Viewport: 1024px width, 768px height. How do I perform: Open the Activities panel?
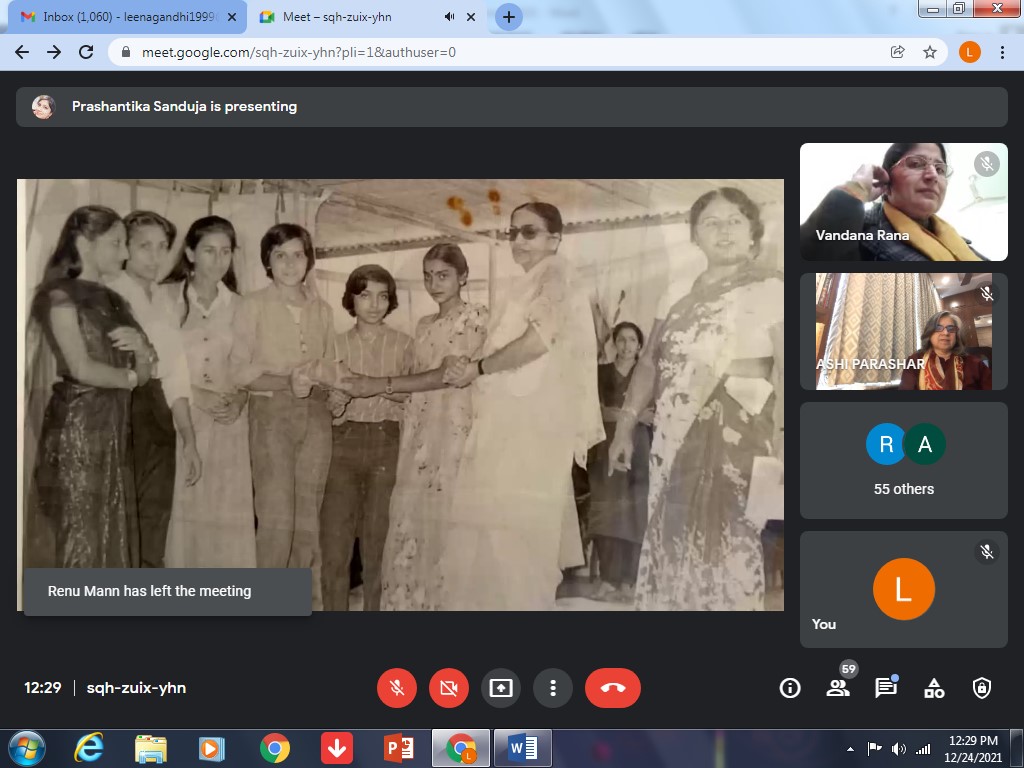(x=934, y=688)
